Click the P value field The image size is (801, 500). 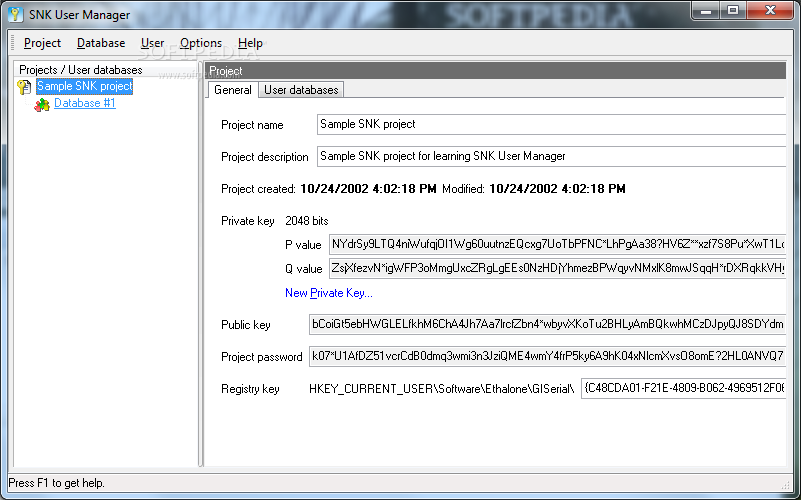[557, 244]
